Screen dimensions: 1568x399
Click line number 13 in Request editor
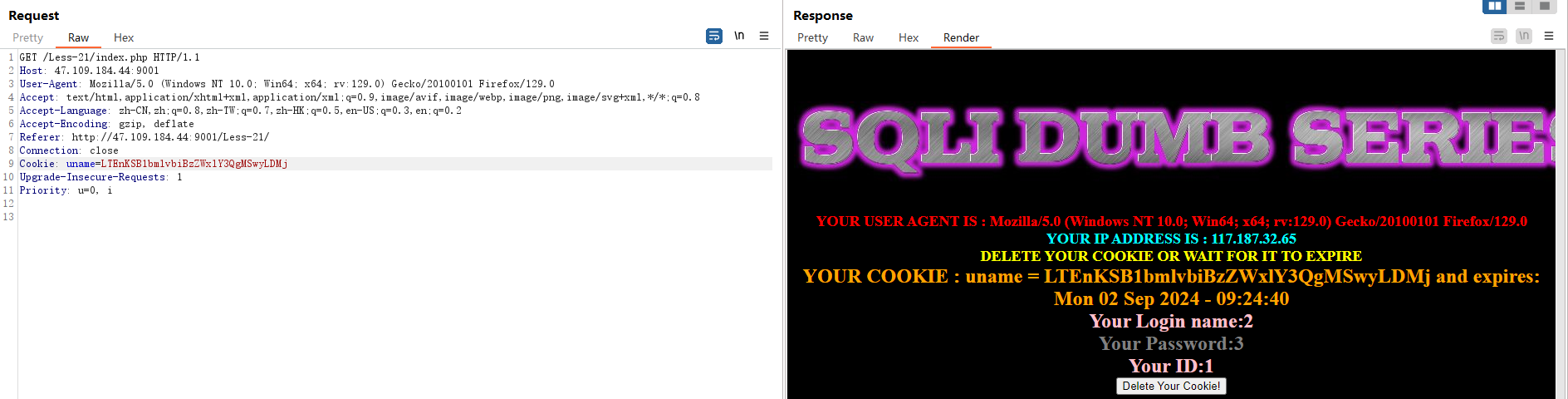click(x=8, y=217)
